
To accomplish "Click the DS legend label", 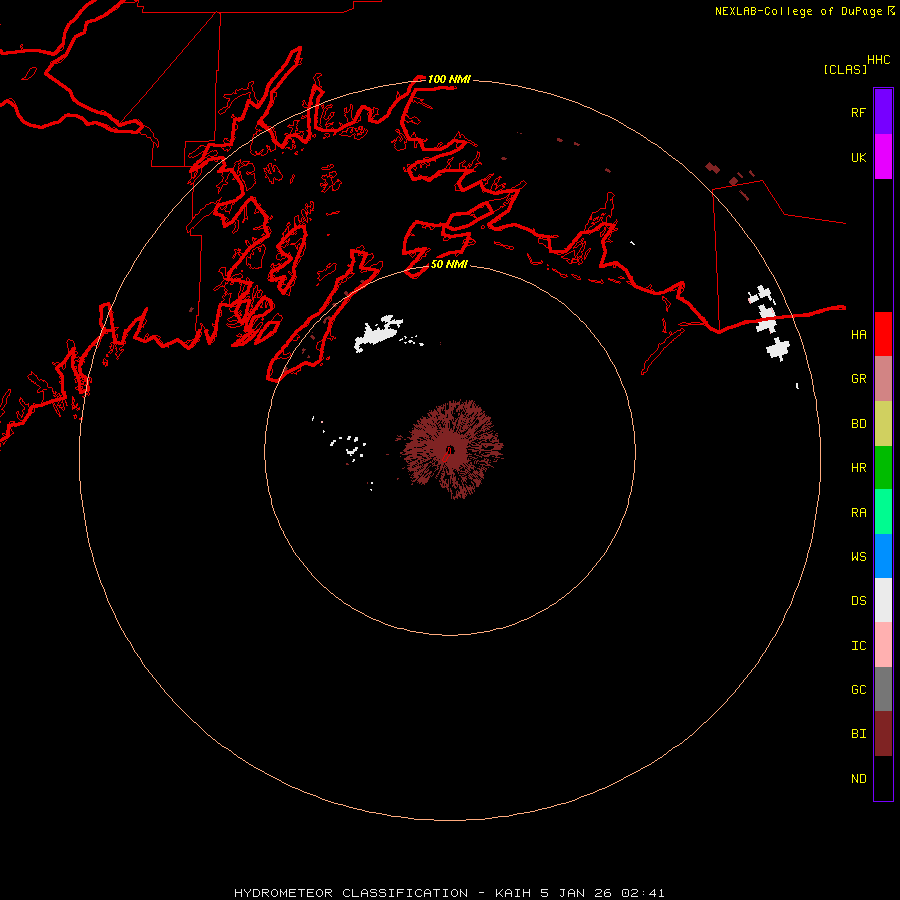I will coord(858,601).
